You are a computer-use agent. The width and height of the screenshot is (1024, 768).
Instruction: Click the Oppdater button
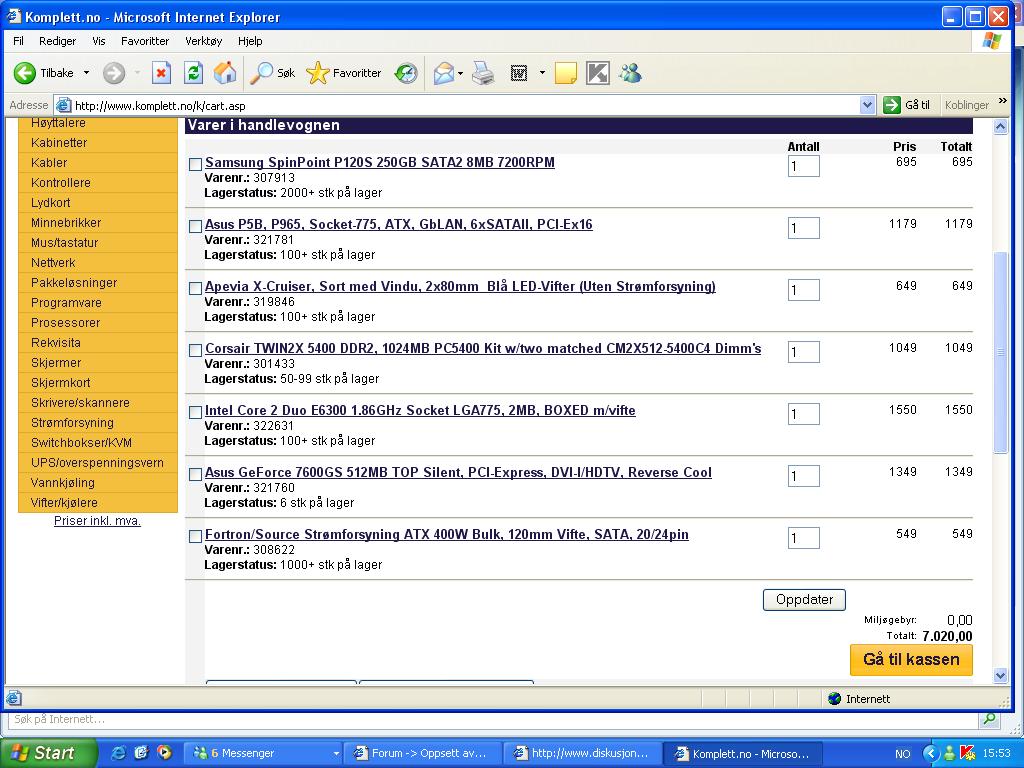point(804,600)
